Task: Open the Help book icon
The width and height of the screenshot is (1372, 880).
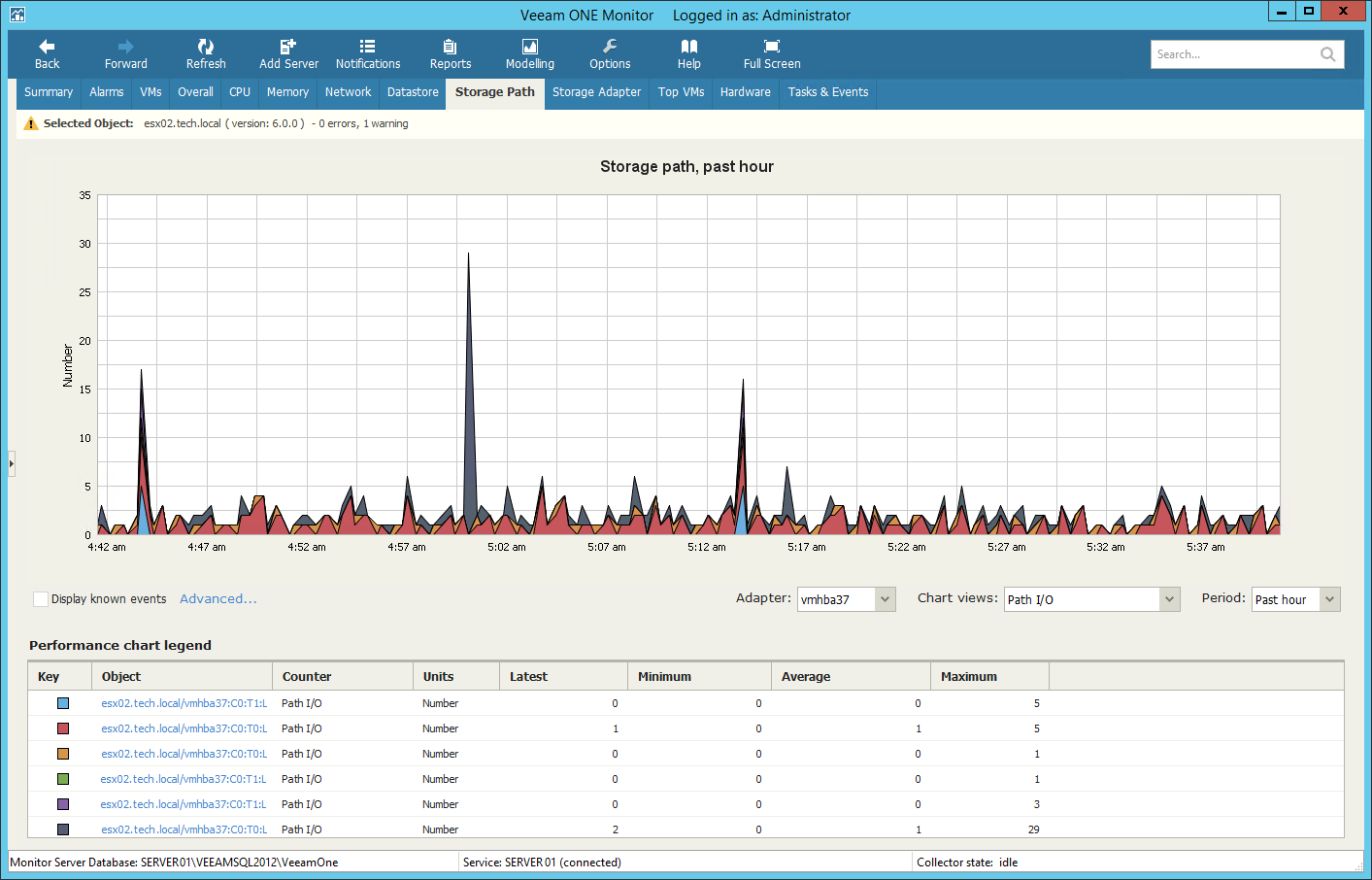Action: pyautogui.click(x=689, y=54)
